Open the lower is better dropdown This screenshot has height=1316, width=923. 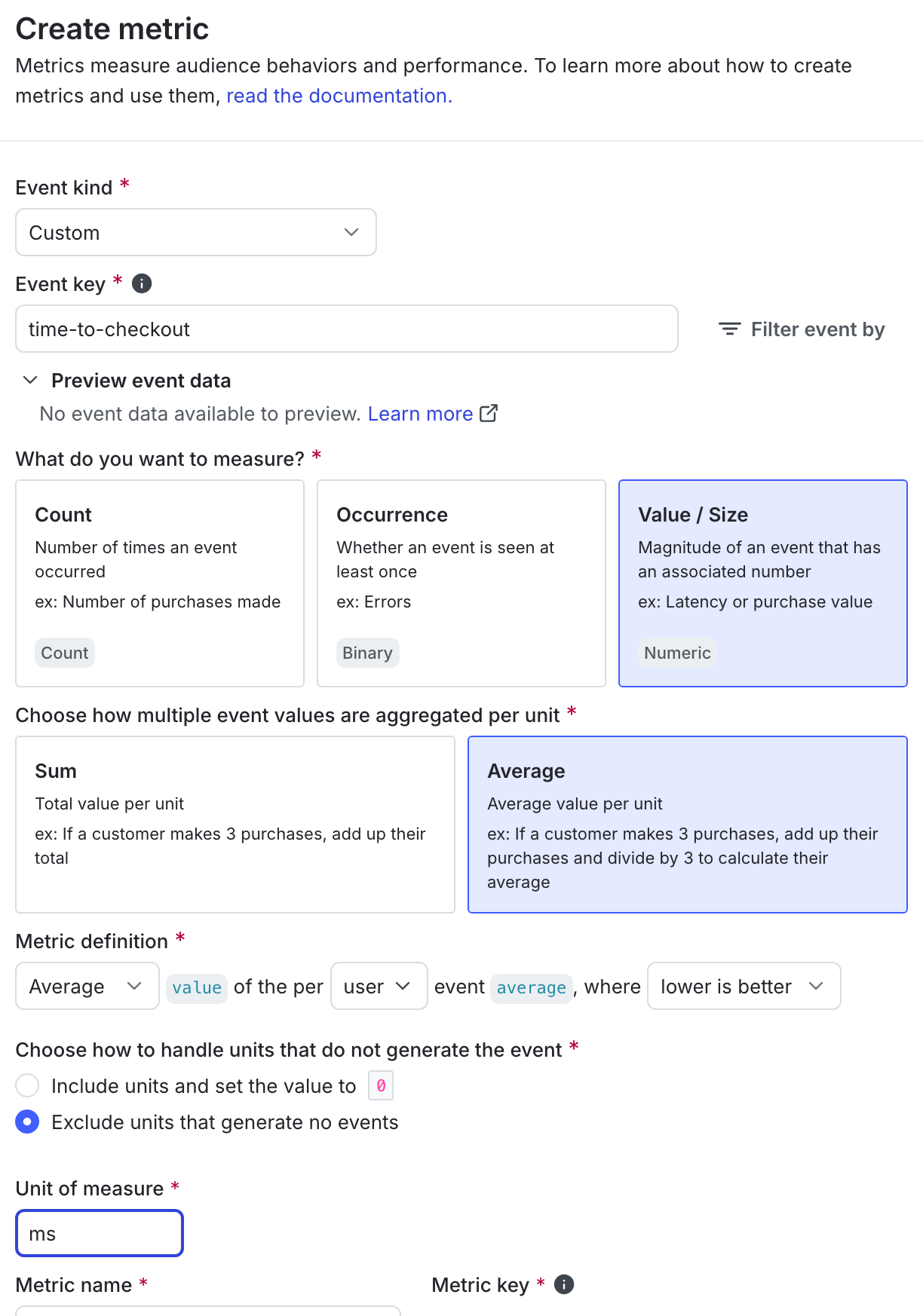click(743, 986)
